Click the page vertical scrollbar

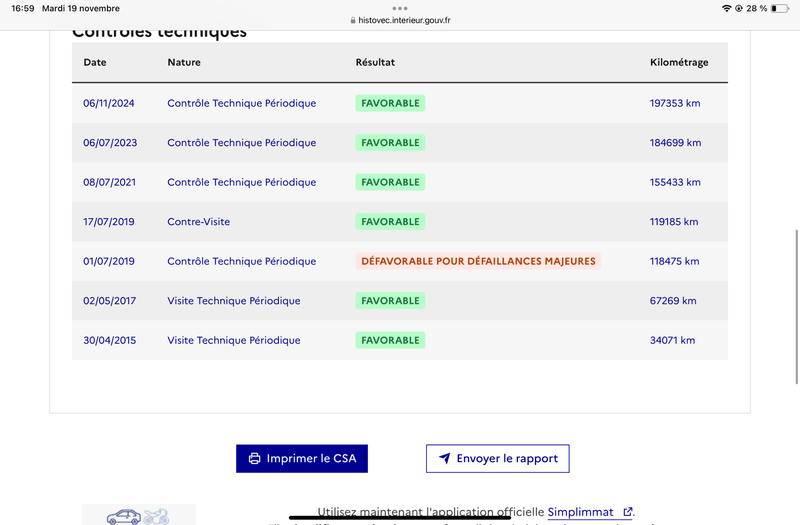click(x=796, y=307)
